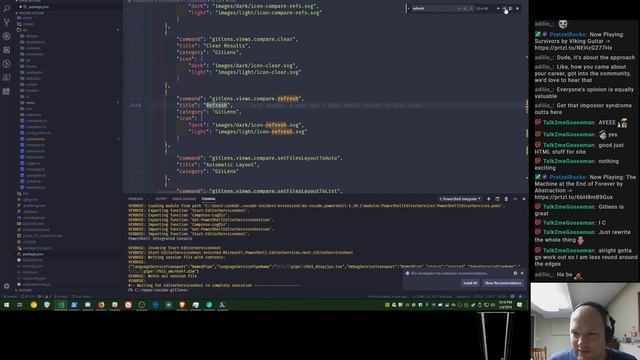Image resolution: width=640 pixels, height=360 pixels.
Task: Click first PretzelRocks username in chat
Action: (567, 35)
